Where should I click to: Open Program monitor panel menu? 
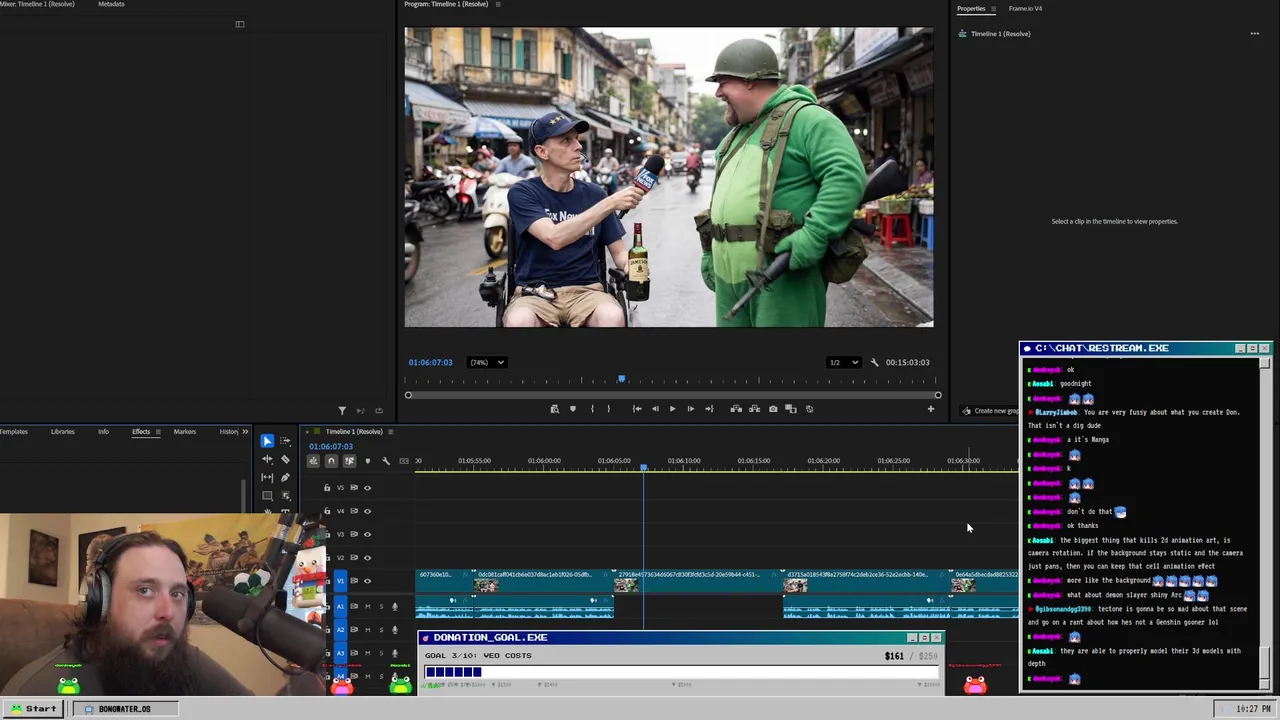click(498, 4)
